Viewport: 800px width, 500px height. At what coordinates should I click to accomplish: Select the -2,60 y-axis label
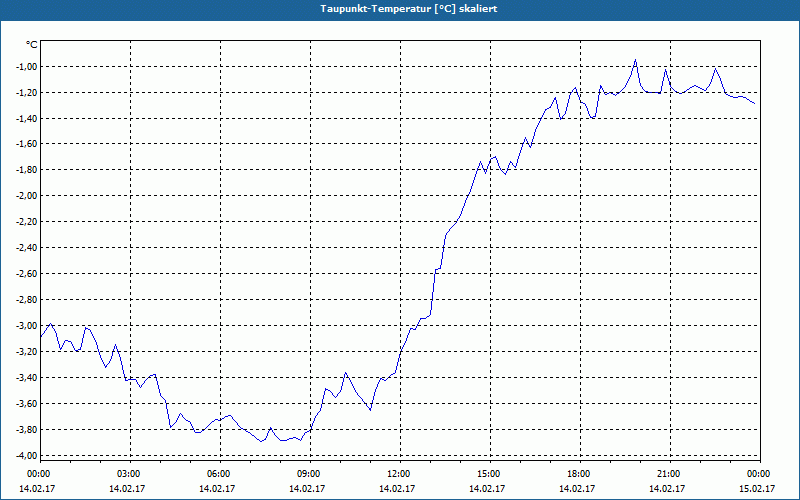(x=27, y=274)
